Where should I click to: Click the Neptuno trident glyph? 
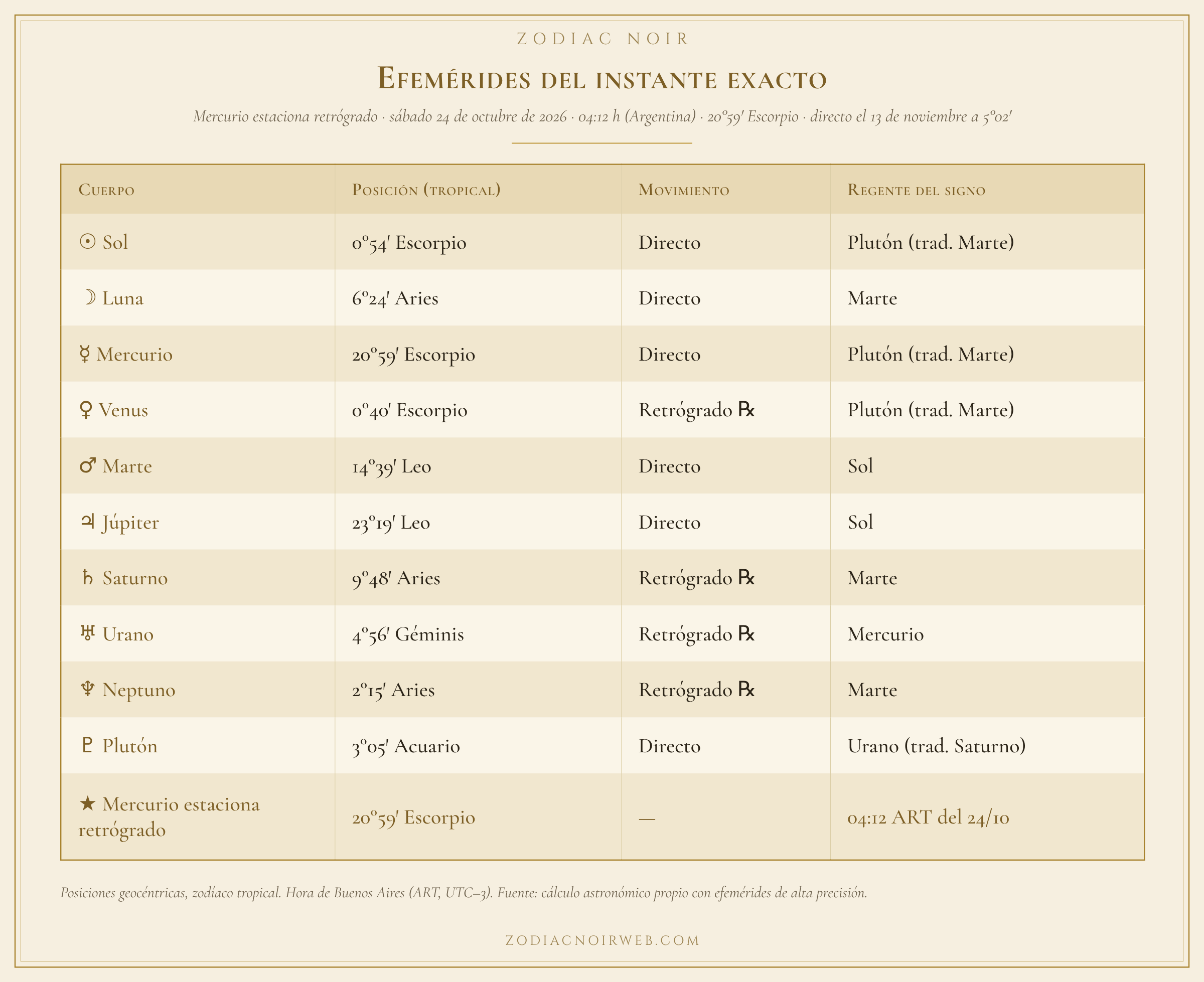pos(88,689)
